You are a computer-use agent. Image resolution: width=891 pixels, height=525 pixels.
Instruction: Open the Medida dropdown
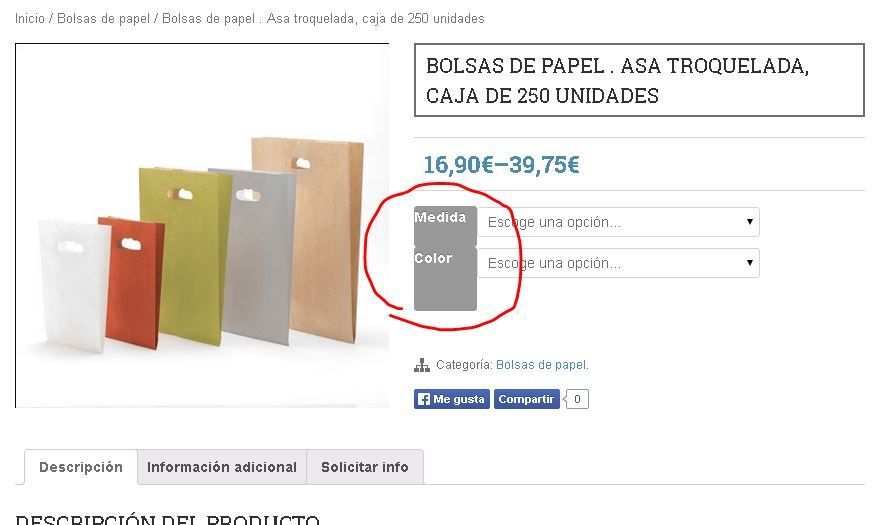[618, 222]
